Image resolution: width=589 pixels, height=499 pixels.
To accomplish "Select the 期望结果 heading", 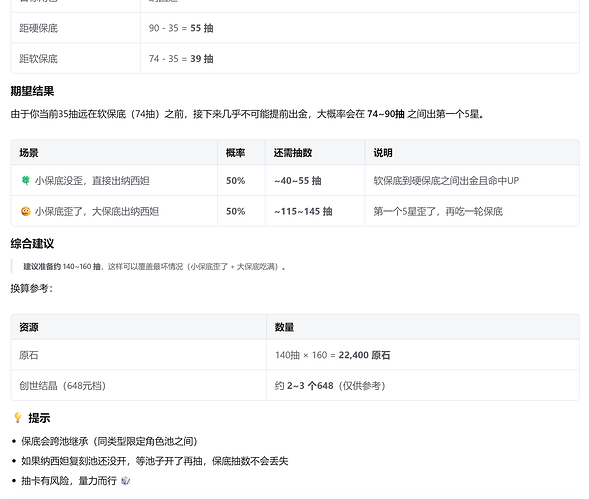I will [x=32, y=91].
